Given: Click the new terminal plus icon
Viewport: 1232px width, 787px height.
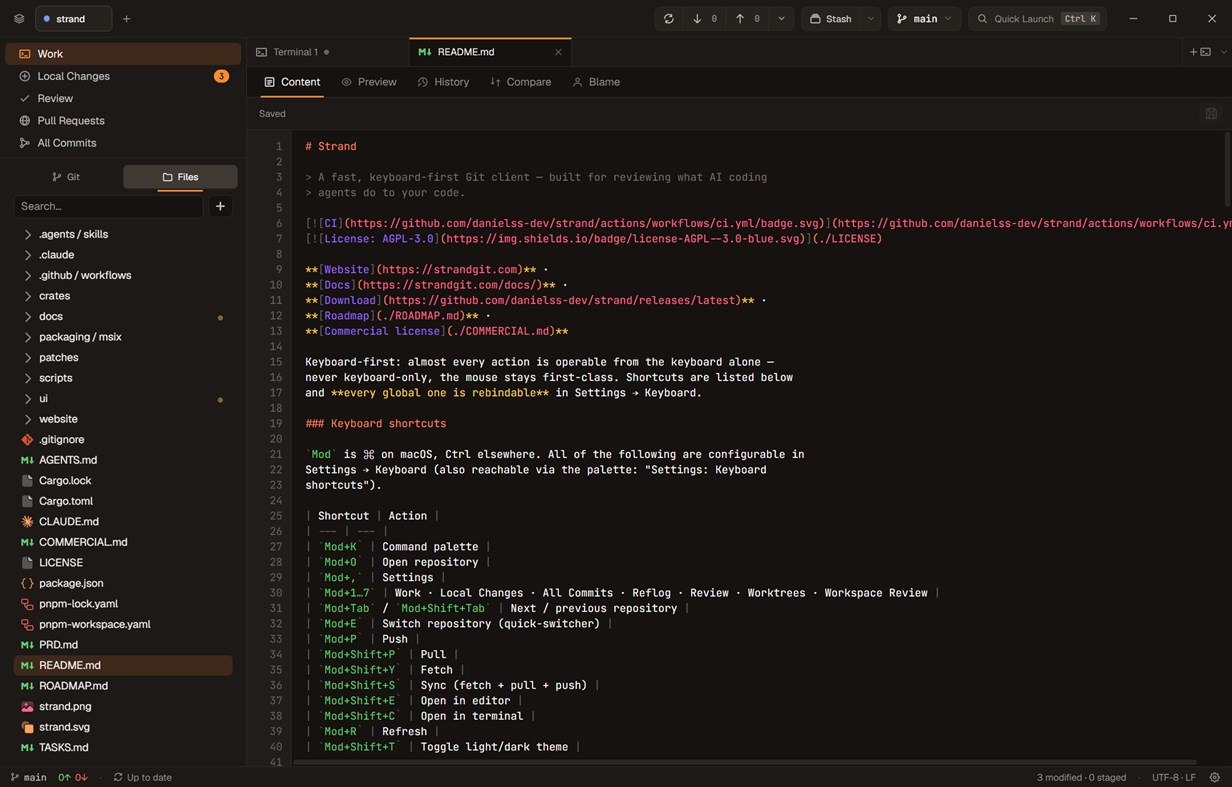Looking at the screenshot, I should (x=1199, y=52).
